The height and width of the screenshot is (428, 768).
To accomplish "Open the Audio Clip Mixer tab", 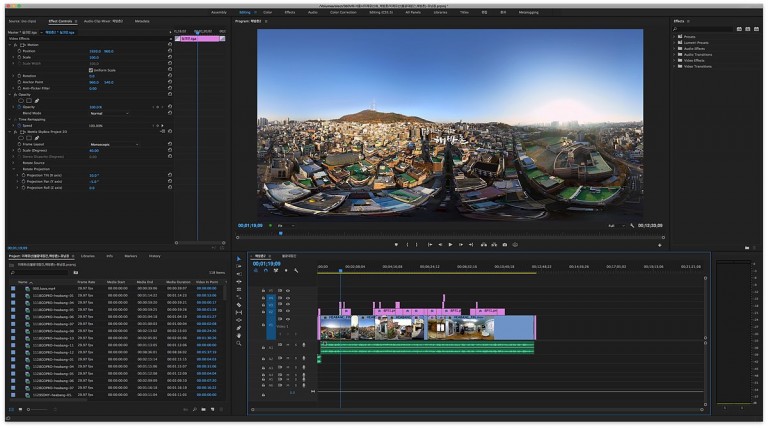I will (x=103, y=20).
